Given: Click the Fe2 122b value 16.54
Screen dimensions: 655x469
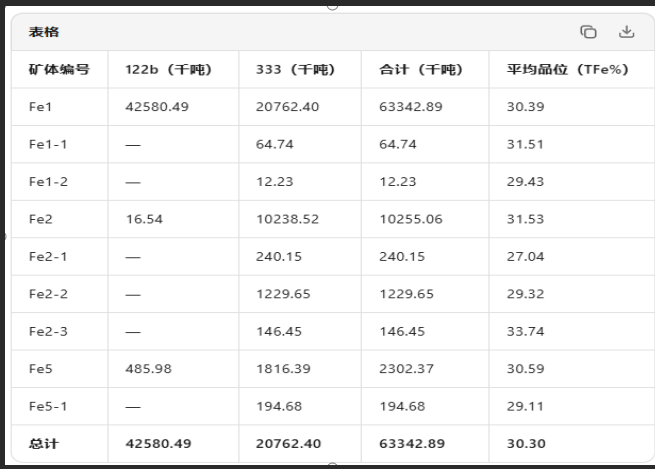Looking at the screenshot, I should click(x=145, y=219).
